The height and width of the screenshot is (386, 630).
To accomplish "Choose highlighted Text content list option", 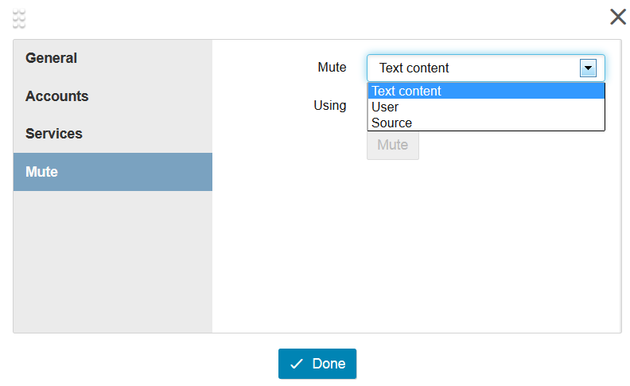I will pyautogui.click(x=486, y=91).
